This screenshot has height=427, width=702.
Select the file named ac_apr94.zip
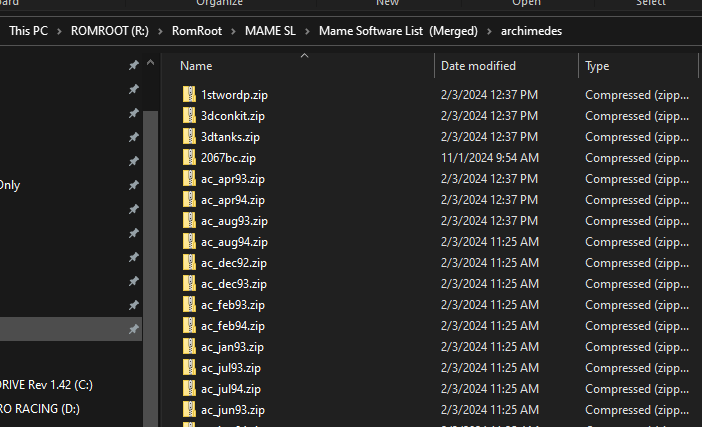233,200
